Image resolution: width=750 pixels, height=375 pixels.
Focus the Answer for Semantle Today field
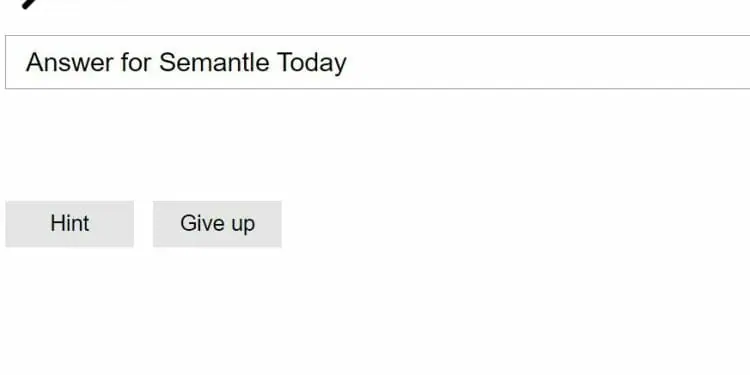tap(377, 62)
